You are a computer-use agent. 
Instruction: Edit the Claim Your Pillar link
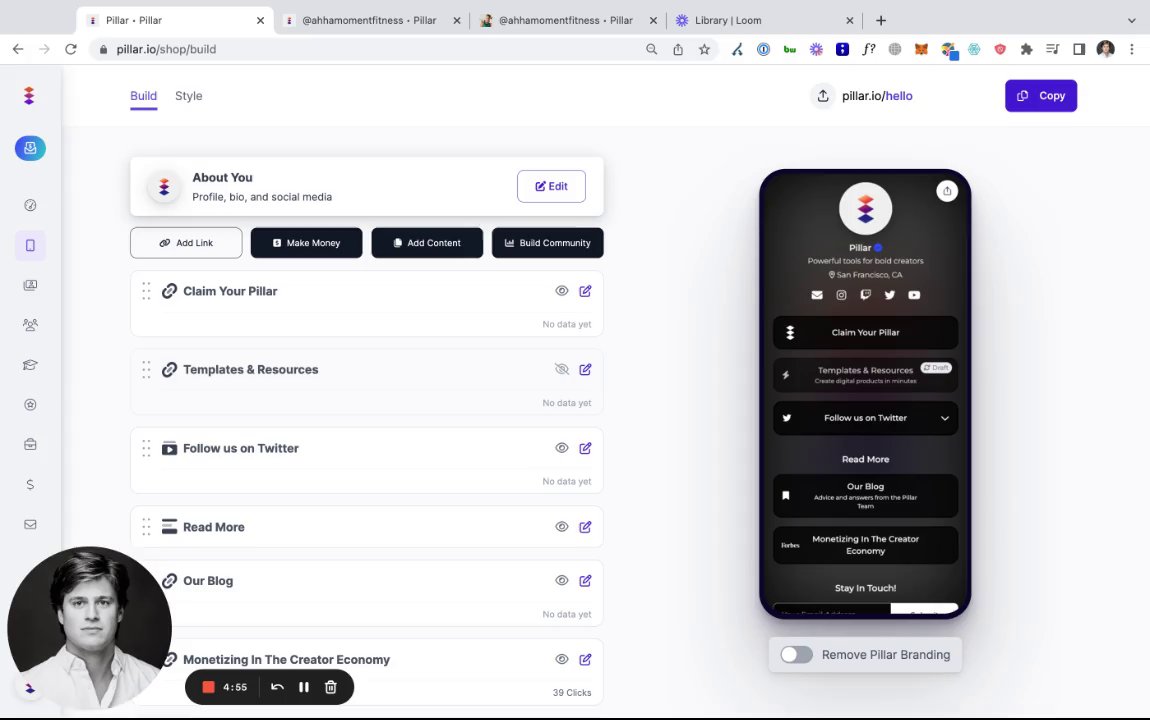pos(585,291)
